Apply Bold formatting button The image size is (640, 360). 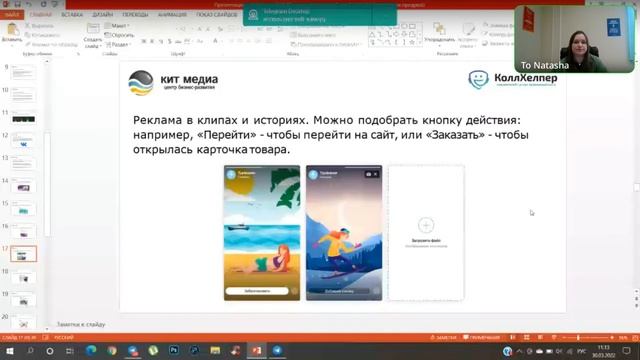click(144, 41)
